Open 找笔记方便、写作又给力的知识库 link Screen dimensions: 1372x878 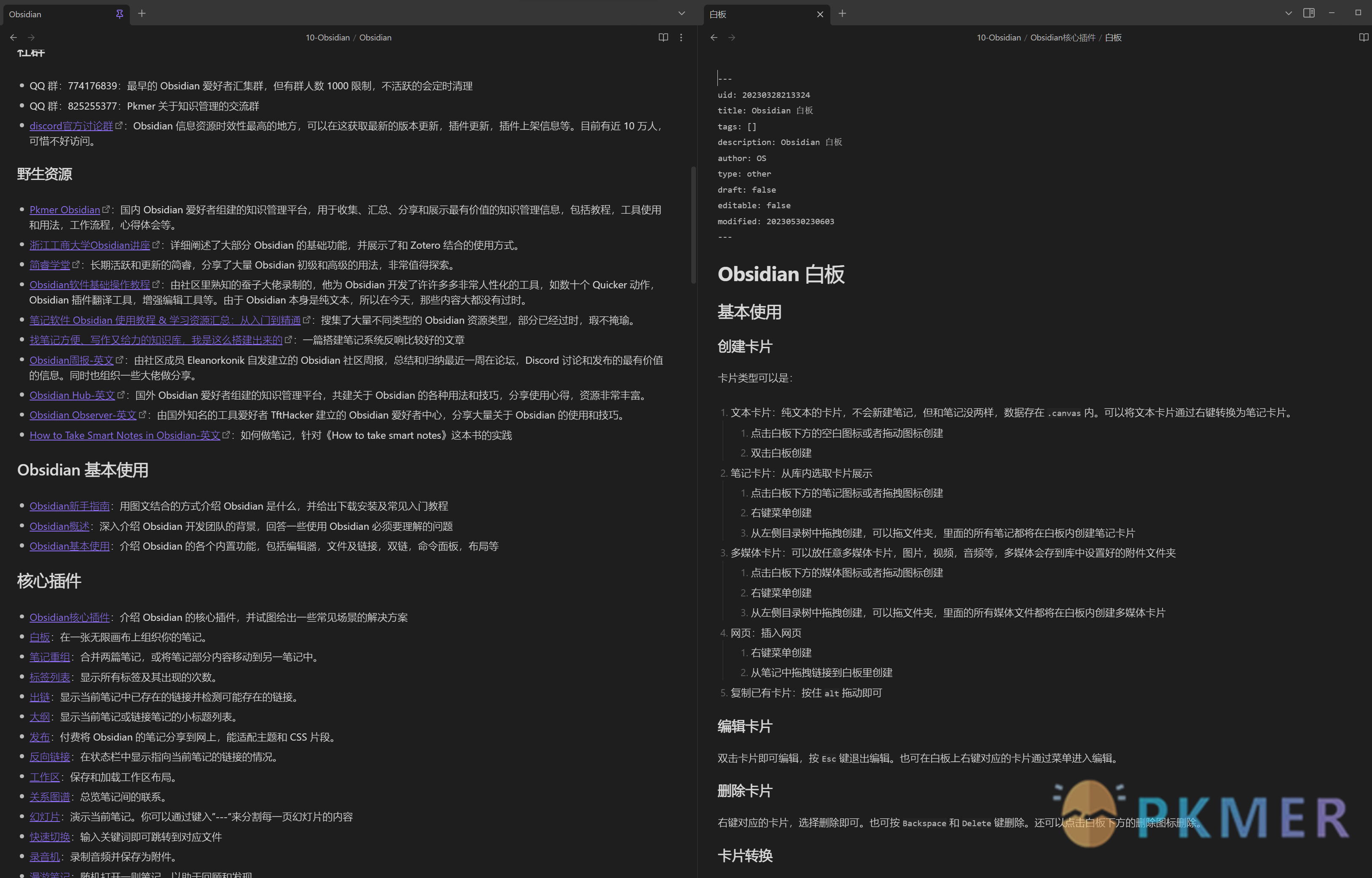(x=156, y=340)
